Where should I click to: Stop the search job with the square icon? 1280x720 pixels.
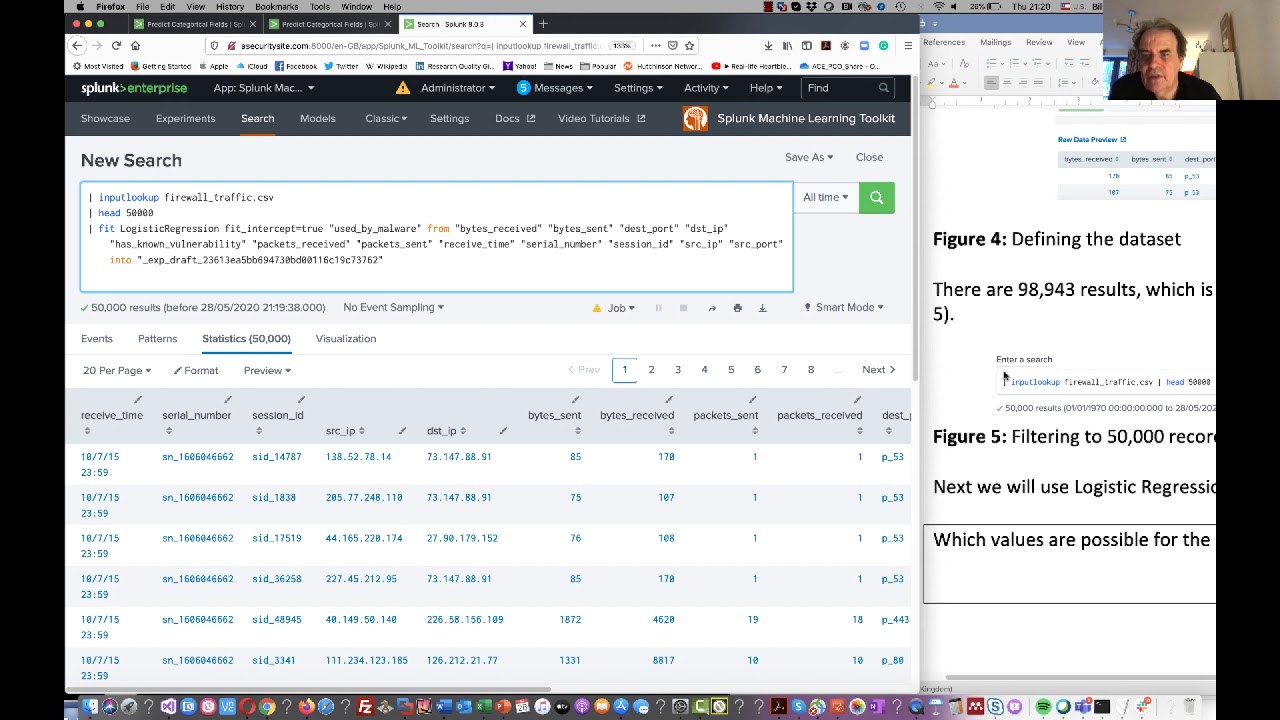click(x=683, y=308)
